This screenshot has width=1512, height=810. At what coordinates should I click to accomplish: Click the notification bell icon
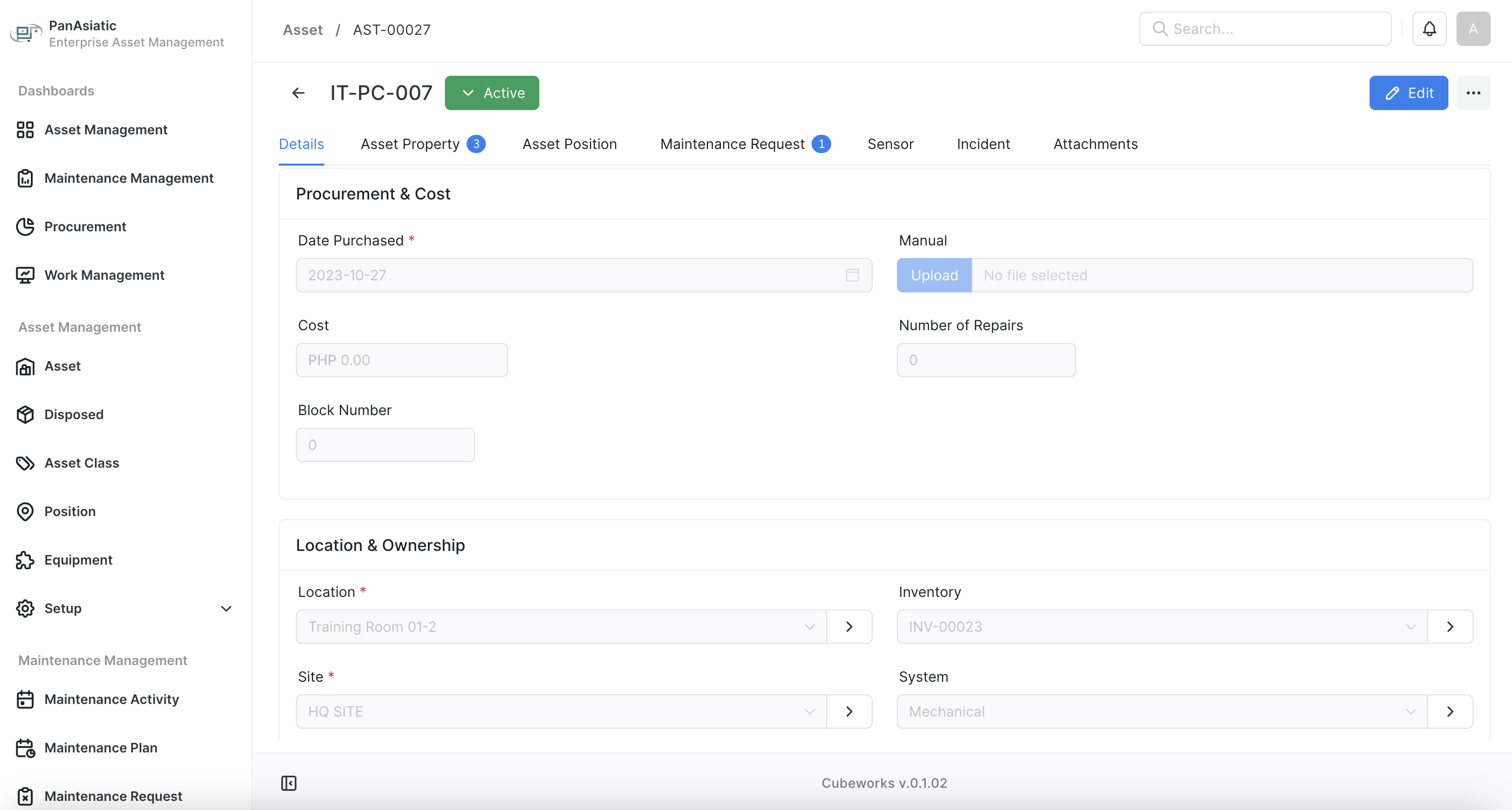(x=1429, y=29)
